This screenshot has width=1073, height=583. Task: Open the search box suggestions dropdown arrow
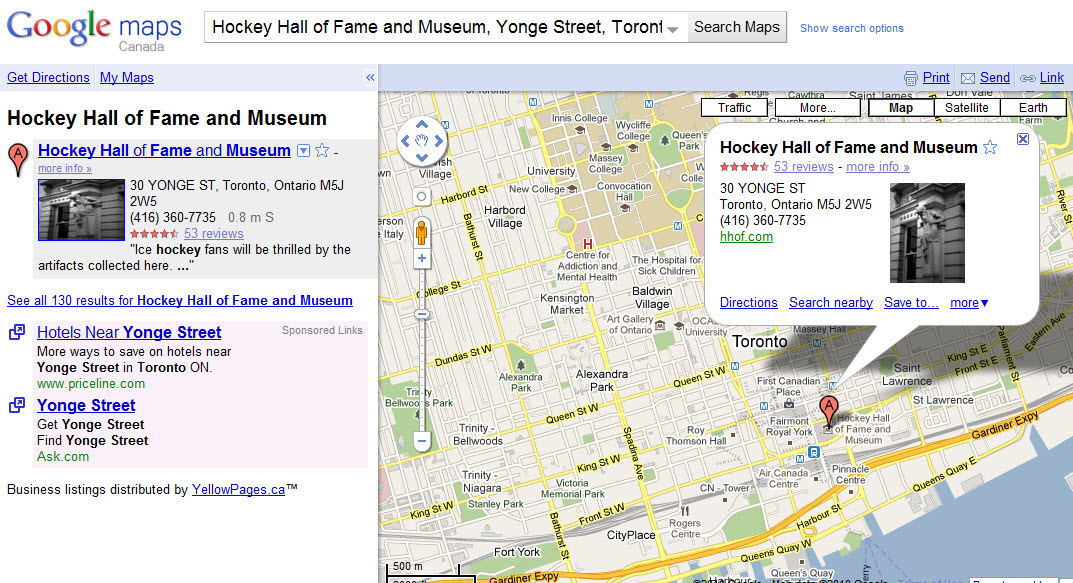pos(673,29)
